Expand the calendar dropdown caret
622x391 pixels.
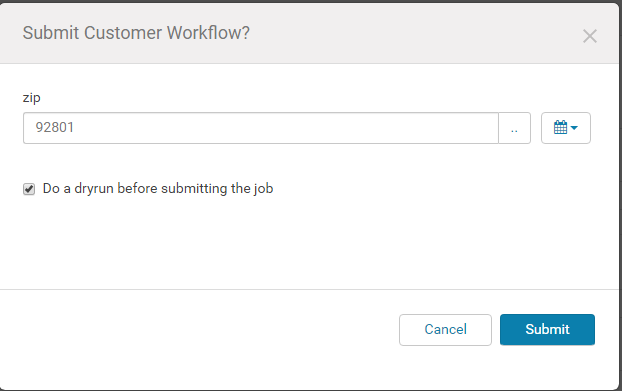(x=574, y=128)
